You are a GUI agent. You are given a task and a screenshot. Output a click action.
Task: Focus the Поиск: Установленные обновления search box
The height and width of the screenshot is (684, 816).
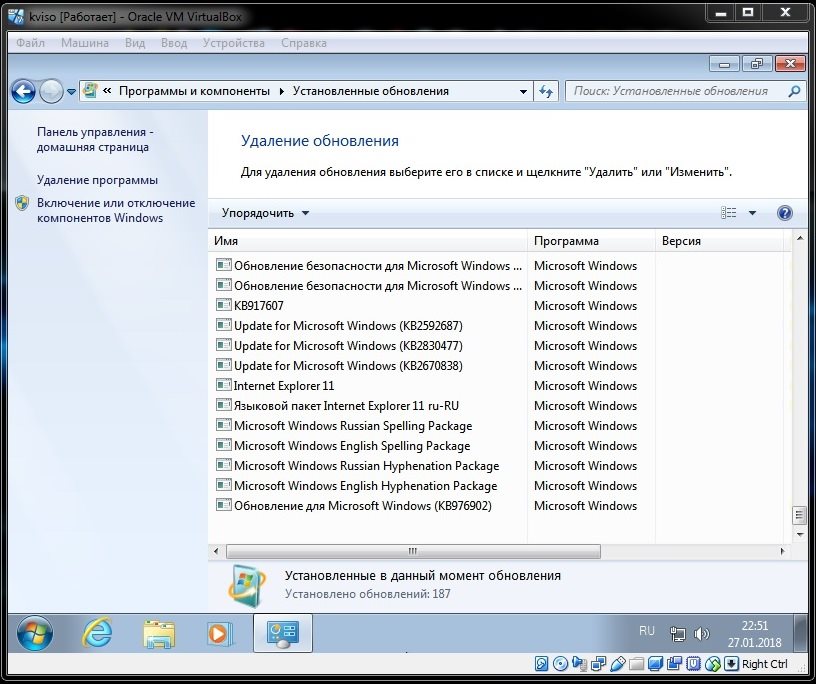pos(677,91)
